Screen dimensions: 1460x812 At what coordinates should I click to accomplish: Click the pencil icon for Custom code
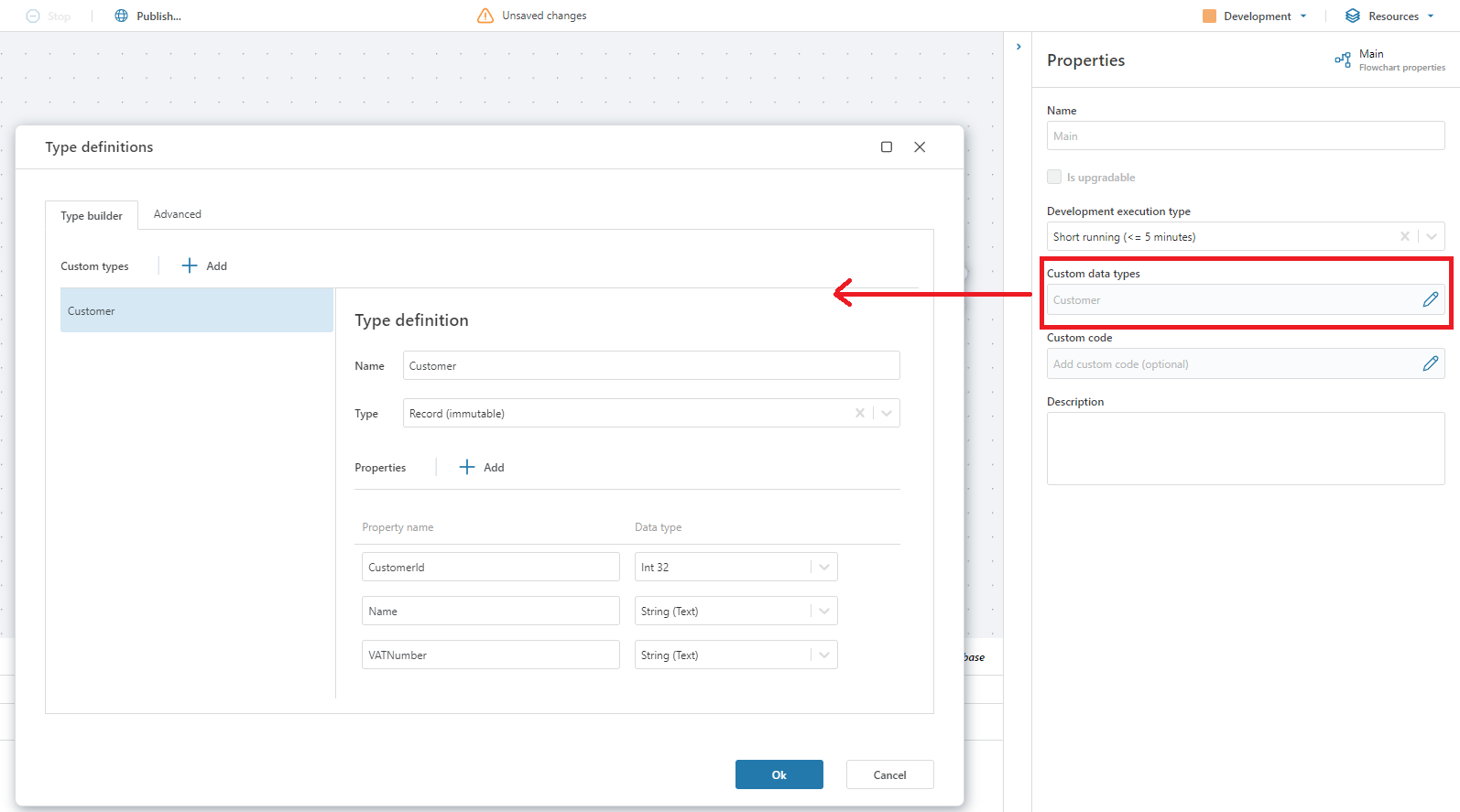[1430, 363]
